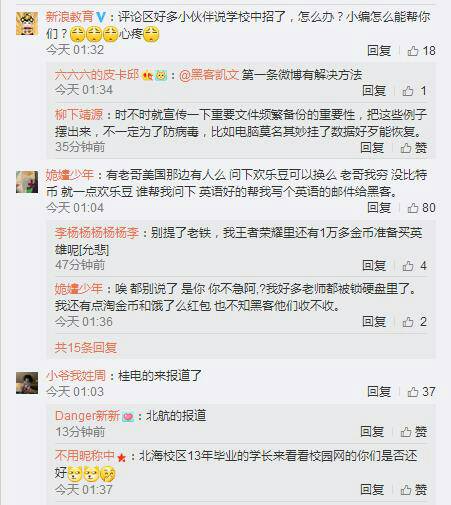Like 媳嫿少年's comment showing 80 likes
This screenshot has height=505, width=451.
[421, 208]
